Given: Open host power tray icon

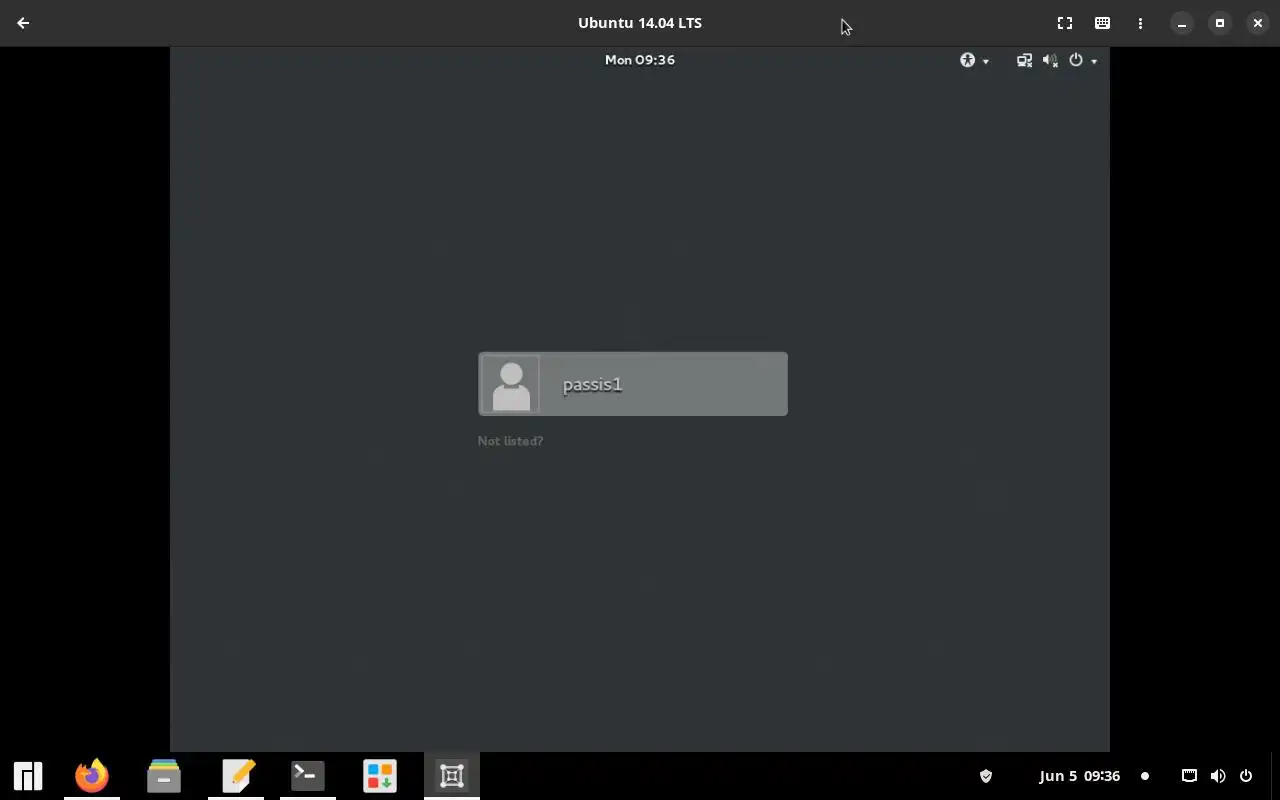Looking at the screenshot, I should coord(1246,776).
